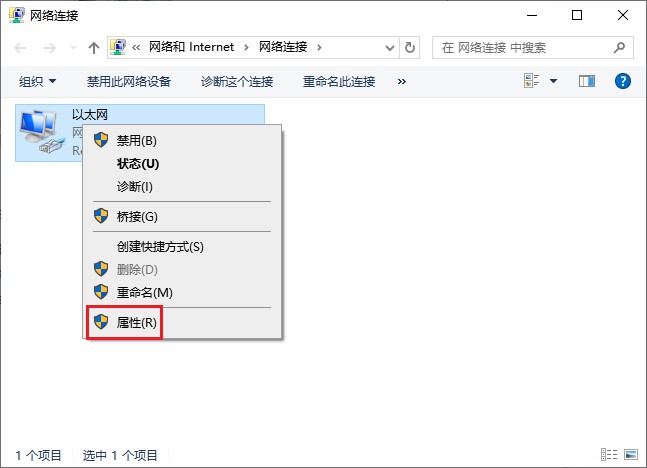Click the search magnifier icon
Image resolution: width=647 pixels, height=468 pixels.
(619, 47)
